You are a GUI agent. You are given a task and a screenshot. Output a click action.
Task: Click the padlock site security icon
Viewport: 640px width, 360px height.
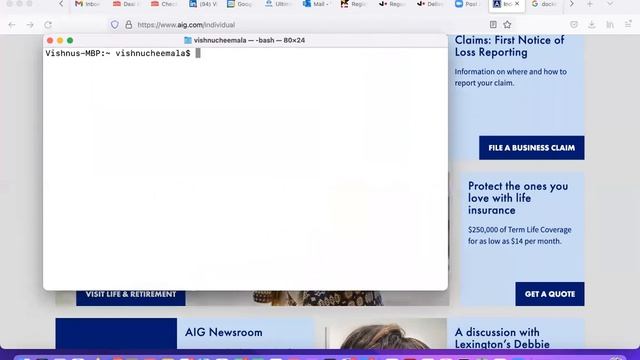(129, 24)
